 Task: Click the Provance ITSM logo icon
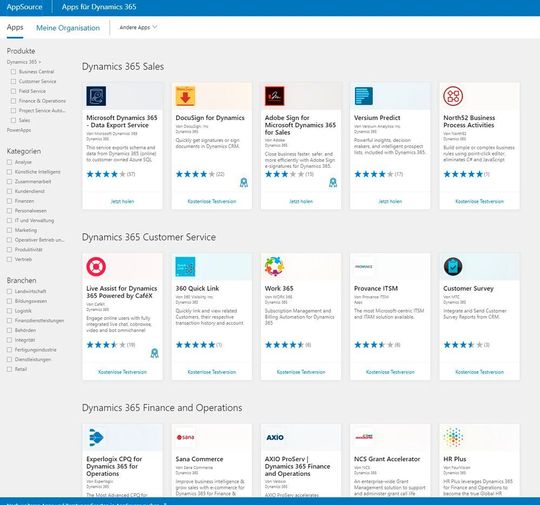[x=364, y=267]
